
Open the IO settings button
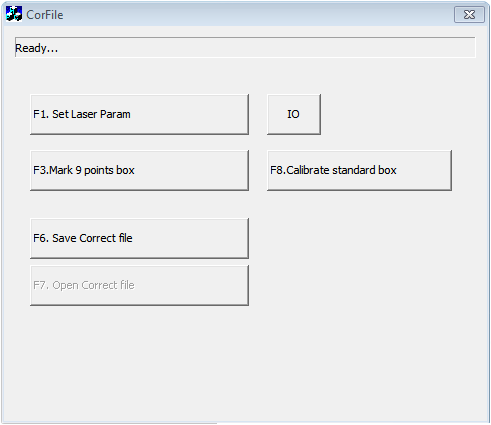pos(294,114)
